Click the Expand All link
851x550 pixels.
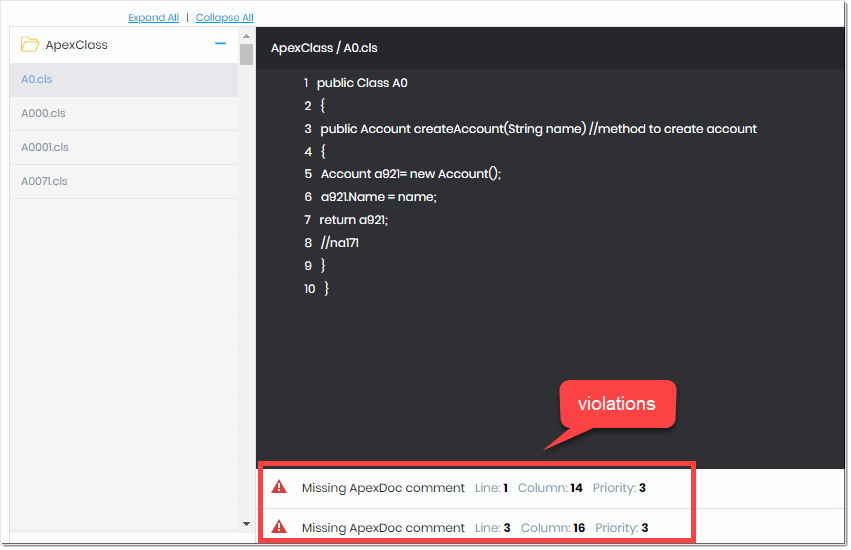[153, 18]
